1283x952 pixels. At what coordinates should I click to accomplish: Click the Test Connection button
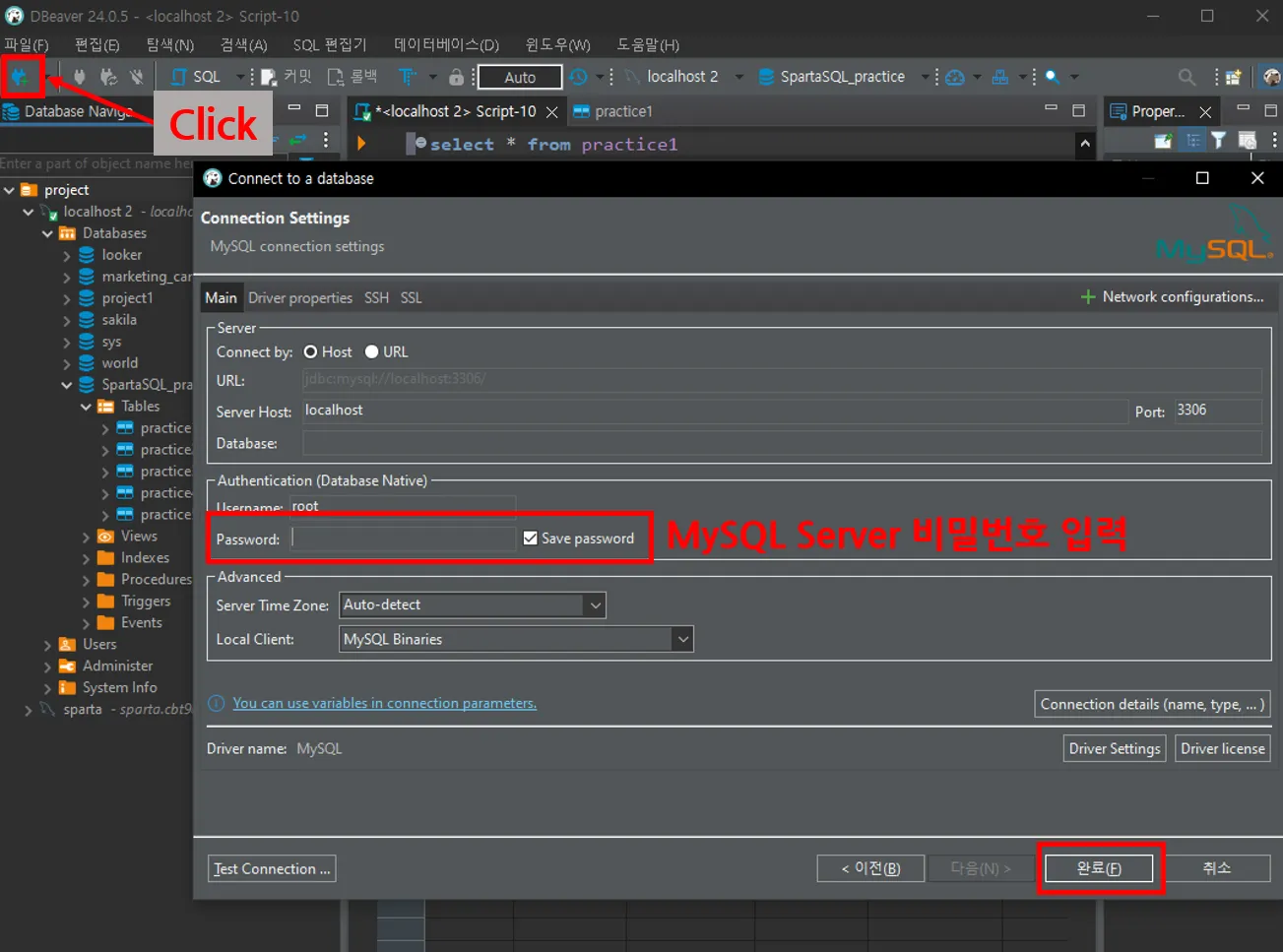[272, 868]
